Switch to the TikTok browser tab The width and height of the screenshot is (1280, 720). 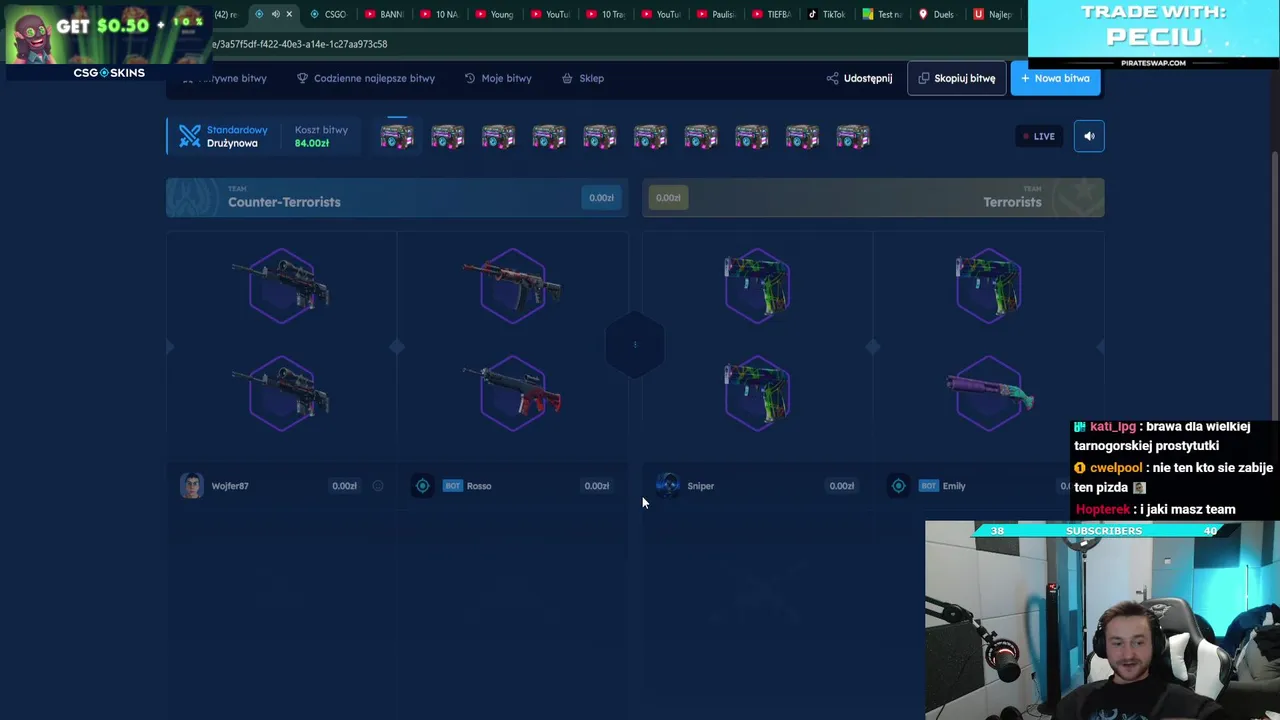point(826,14)
